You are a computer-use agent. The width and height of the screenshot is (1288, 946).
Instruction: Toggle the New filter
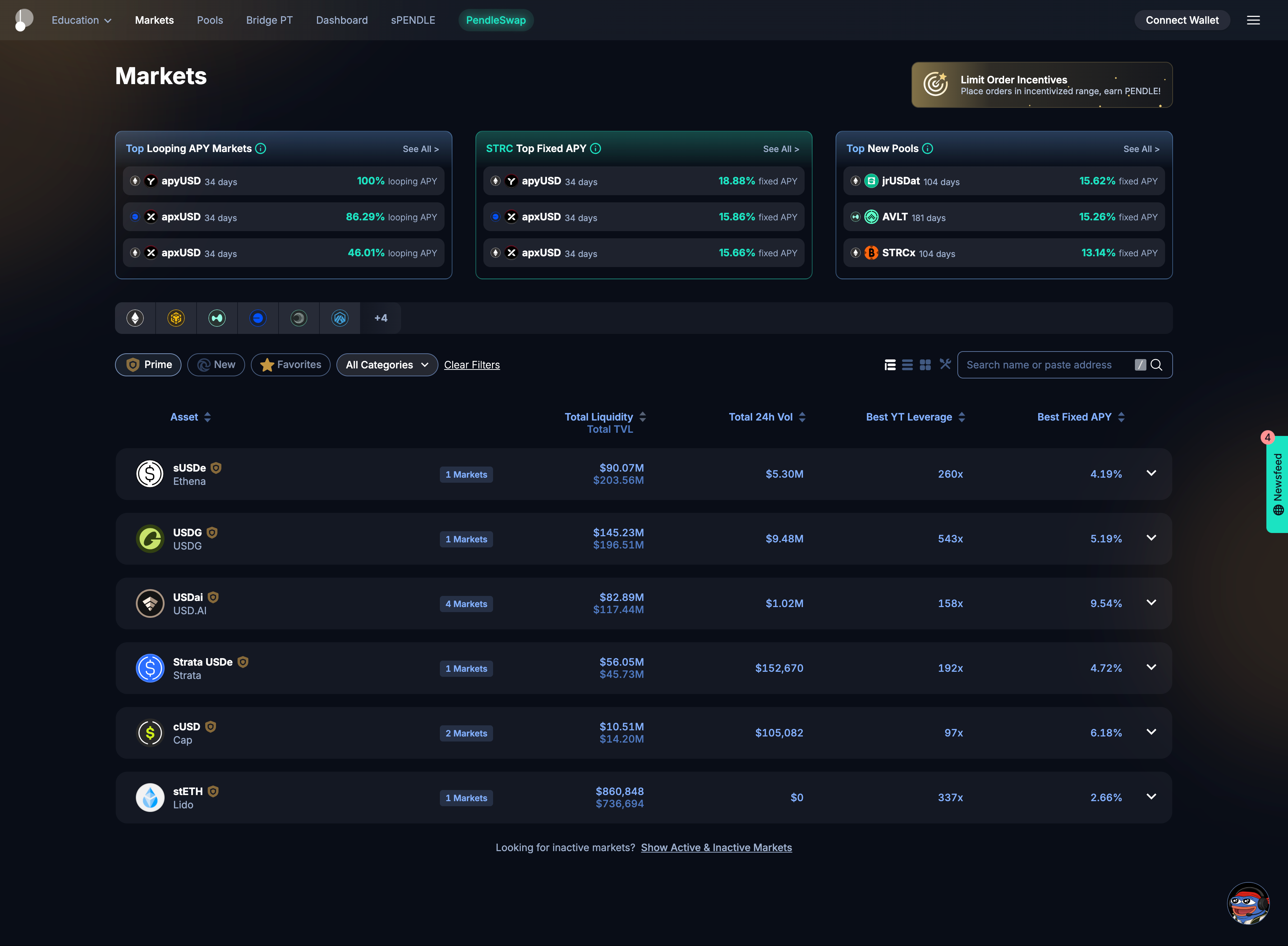[216, 365]
